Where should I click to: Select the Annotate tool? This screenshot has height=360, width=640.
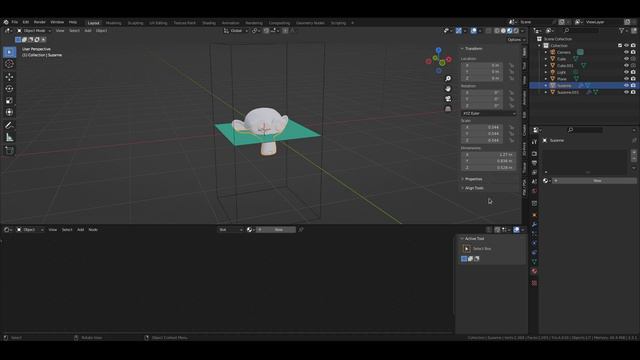(x=9, y=125)
